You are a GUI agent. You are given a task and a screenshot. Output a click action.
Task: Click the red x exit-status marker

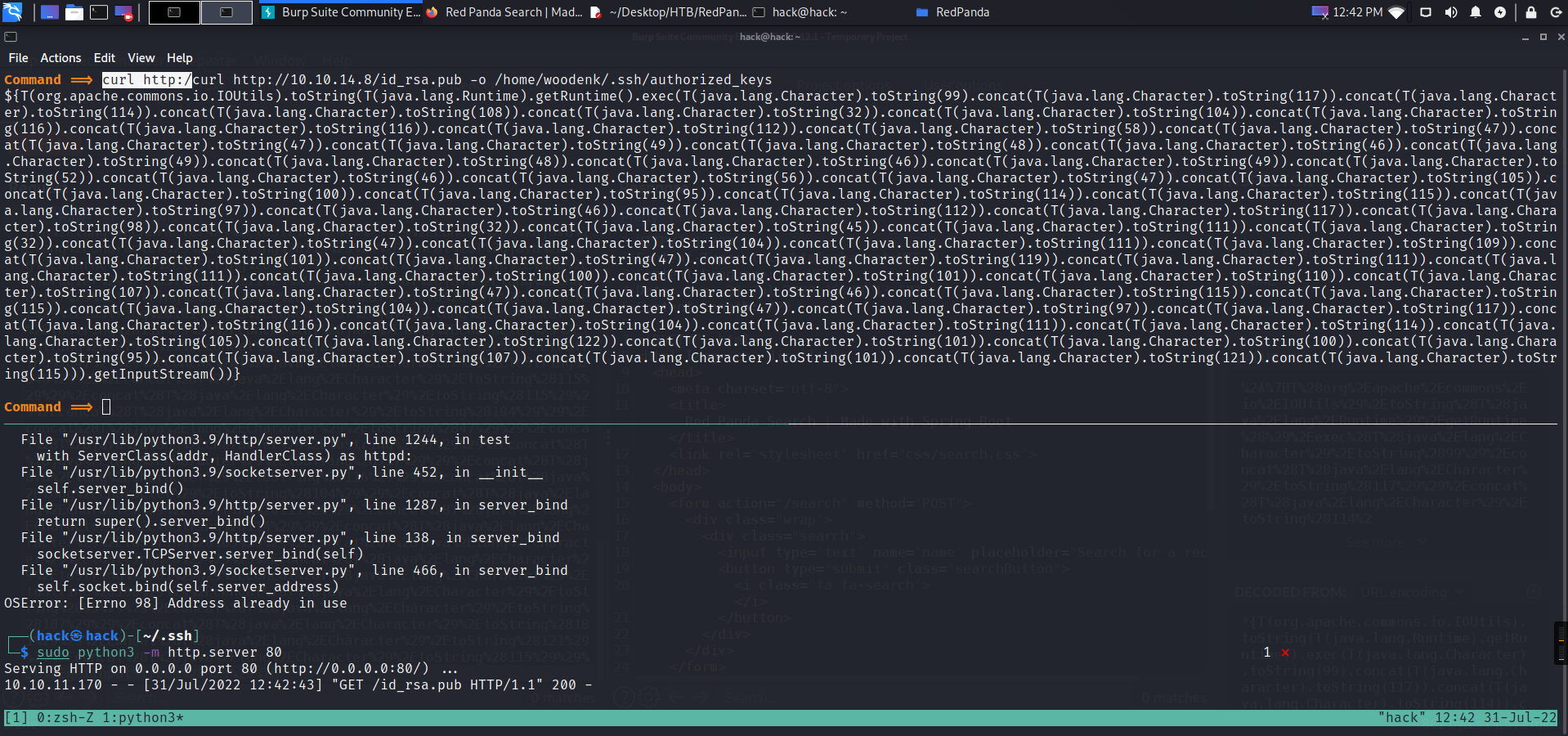coord(1285,652)
